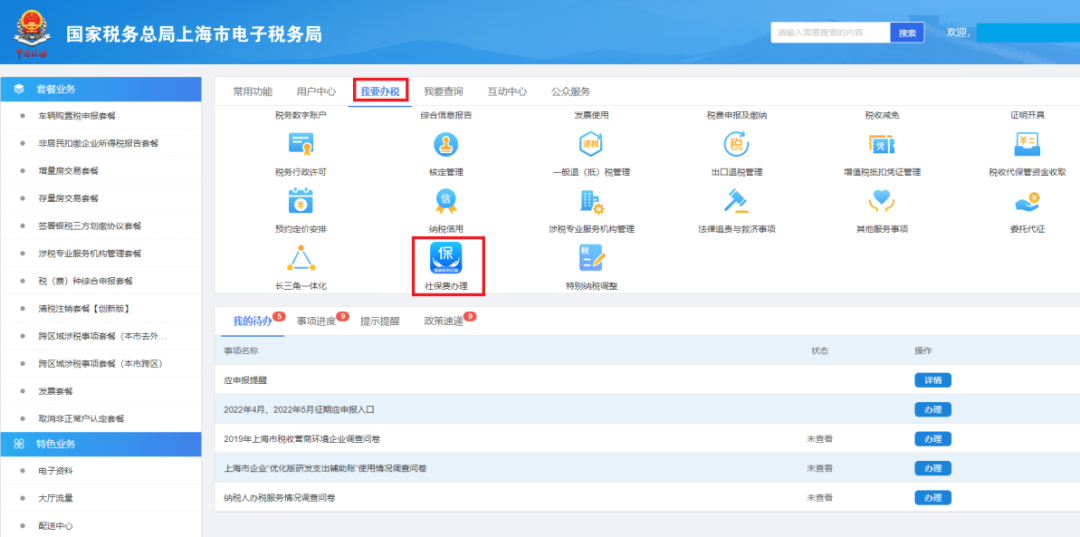Open the 出口退税管理 icon
The width and height of the screenshot is (1080, 537).
736,144
